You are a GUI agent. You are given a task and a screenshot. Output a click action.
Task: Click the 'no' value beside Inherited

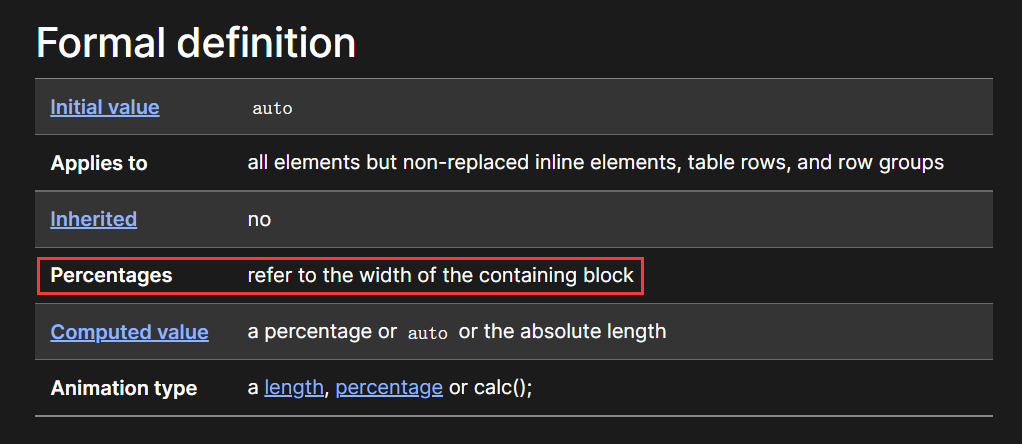point(259,219)
